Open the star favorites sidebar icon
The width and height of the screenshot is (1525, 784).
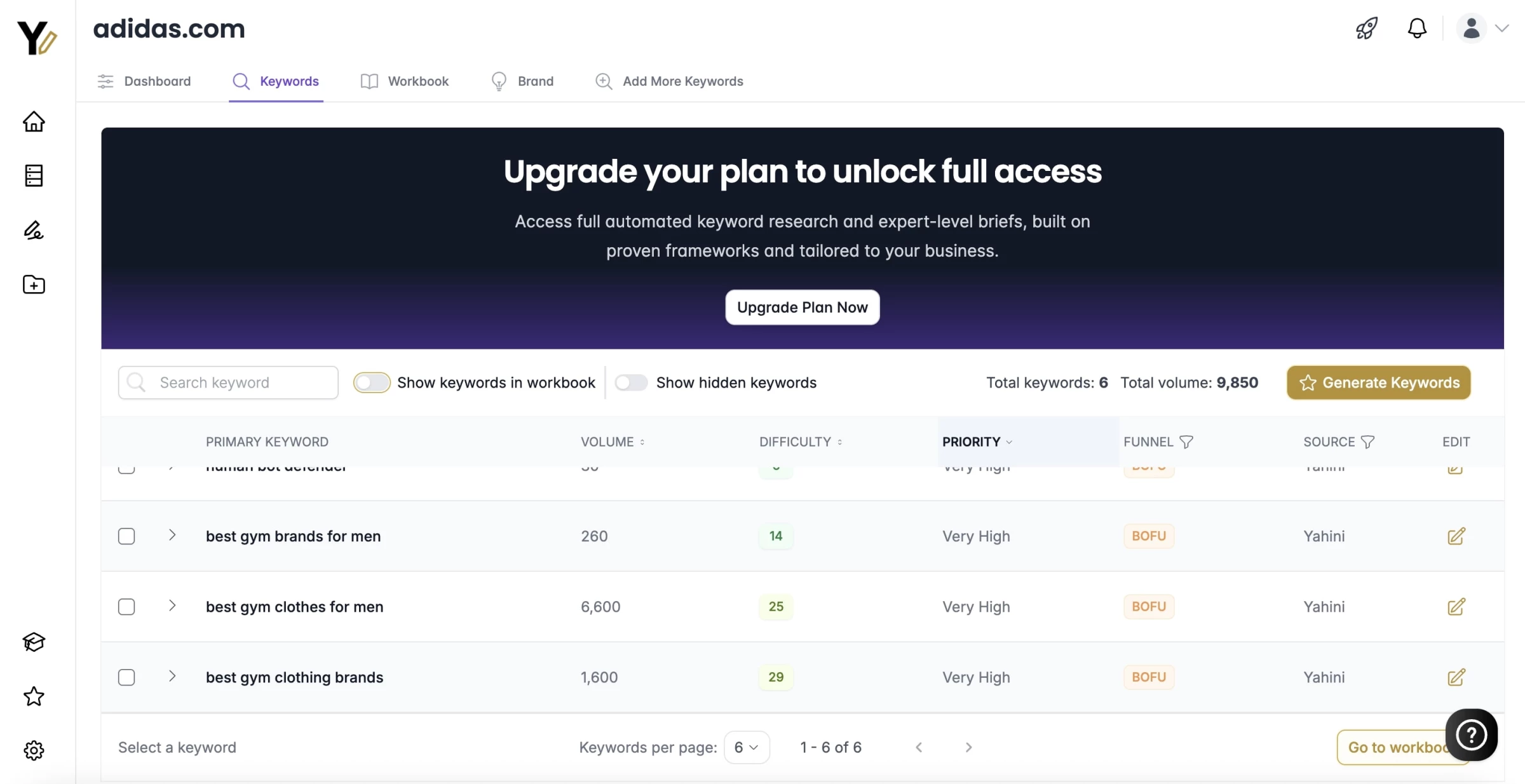(34, 696)
